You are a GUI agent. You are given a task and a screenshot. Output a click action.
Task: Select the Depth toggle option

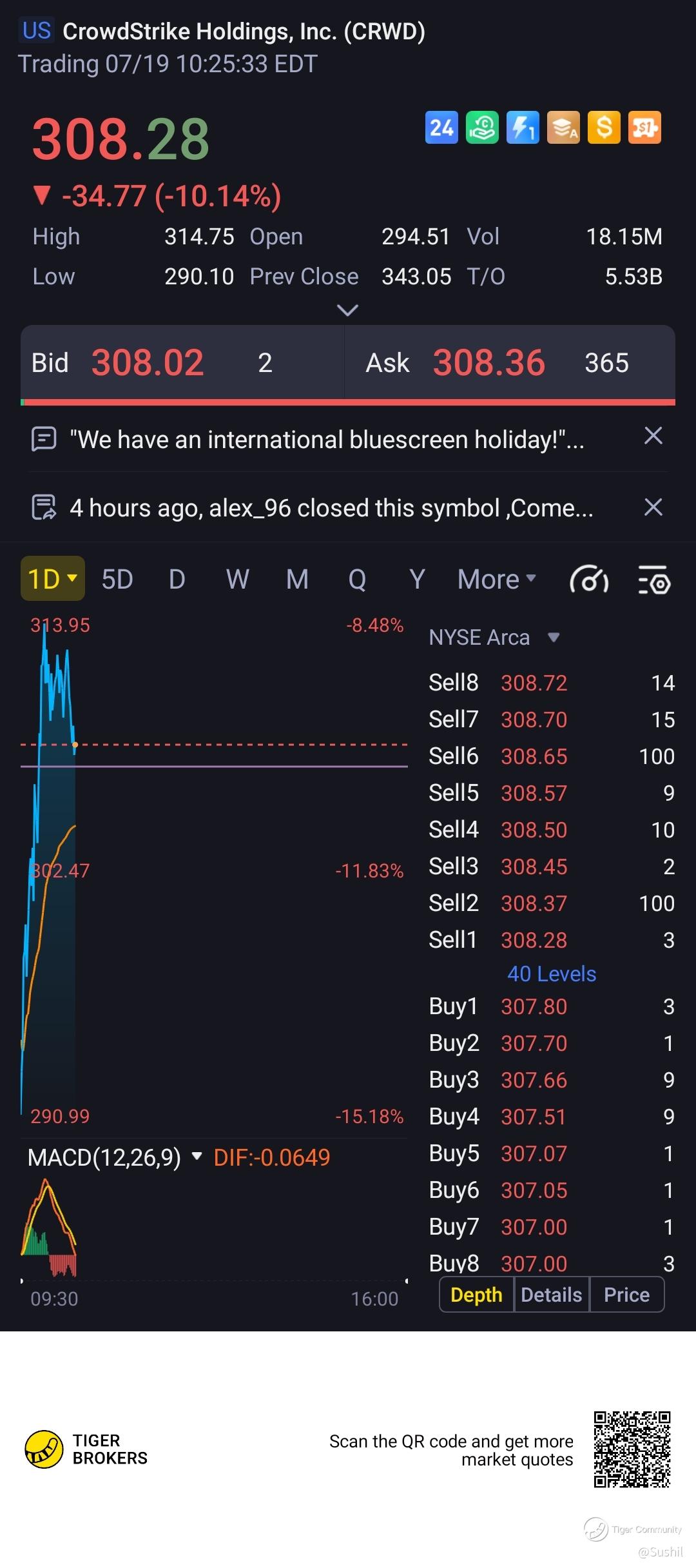(476, 1295)
